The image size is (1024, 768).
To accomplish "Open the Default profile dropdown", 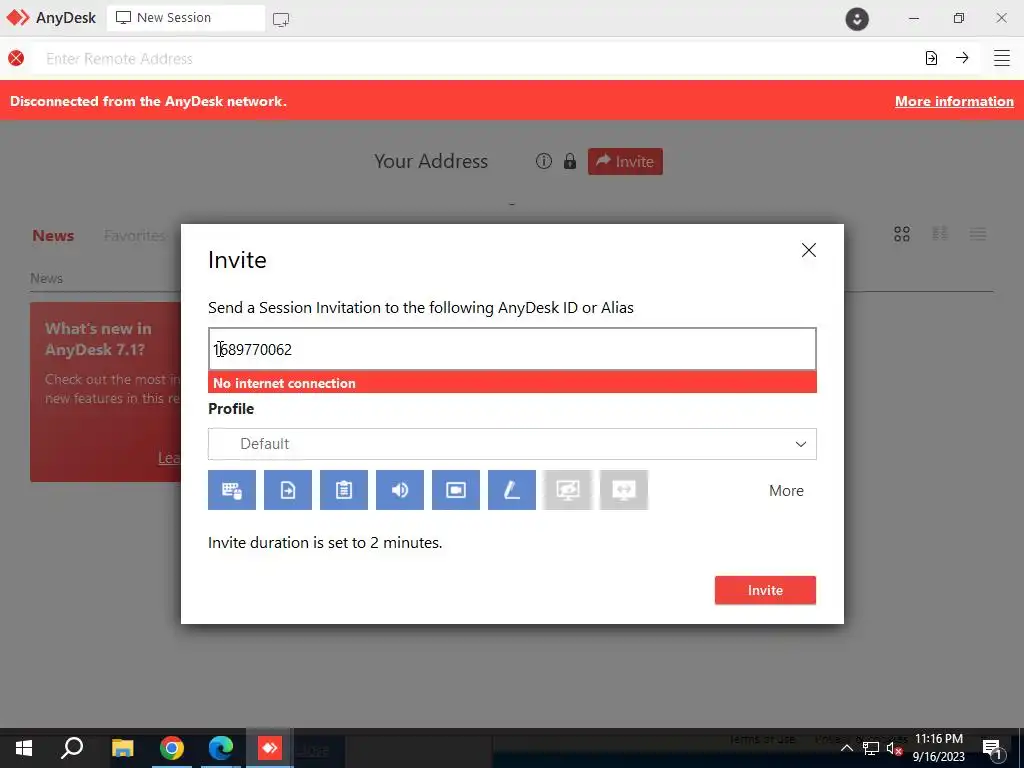I will (x=512, y=444).
